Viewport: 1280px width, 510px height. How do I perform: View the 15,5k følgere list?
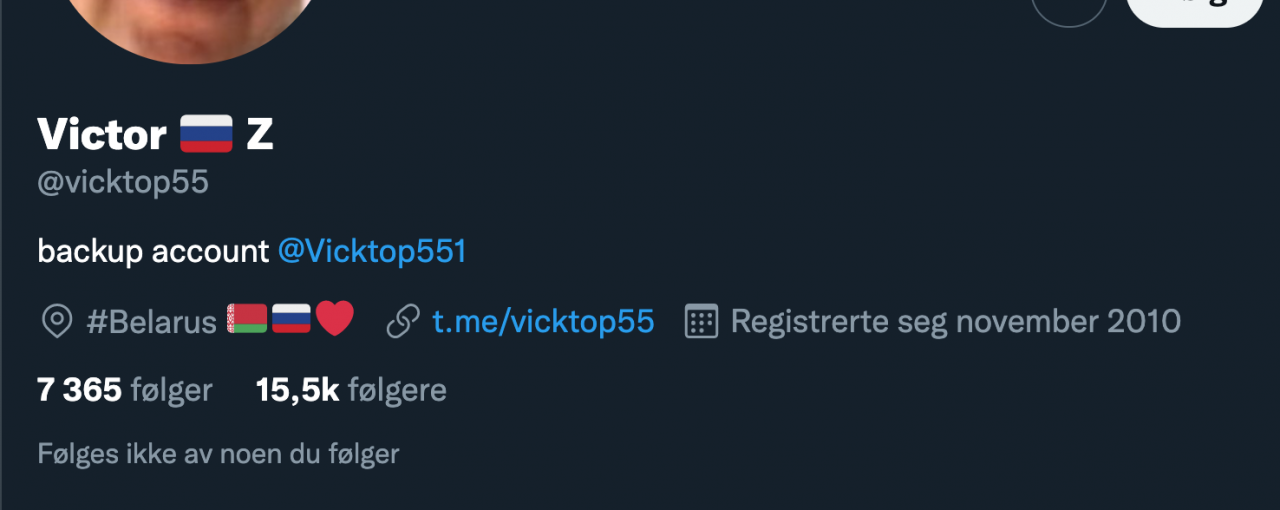point(351,390)
